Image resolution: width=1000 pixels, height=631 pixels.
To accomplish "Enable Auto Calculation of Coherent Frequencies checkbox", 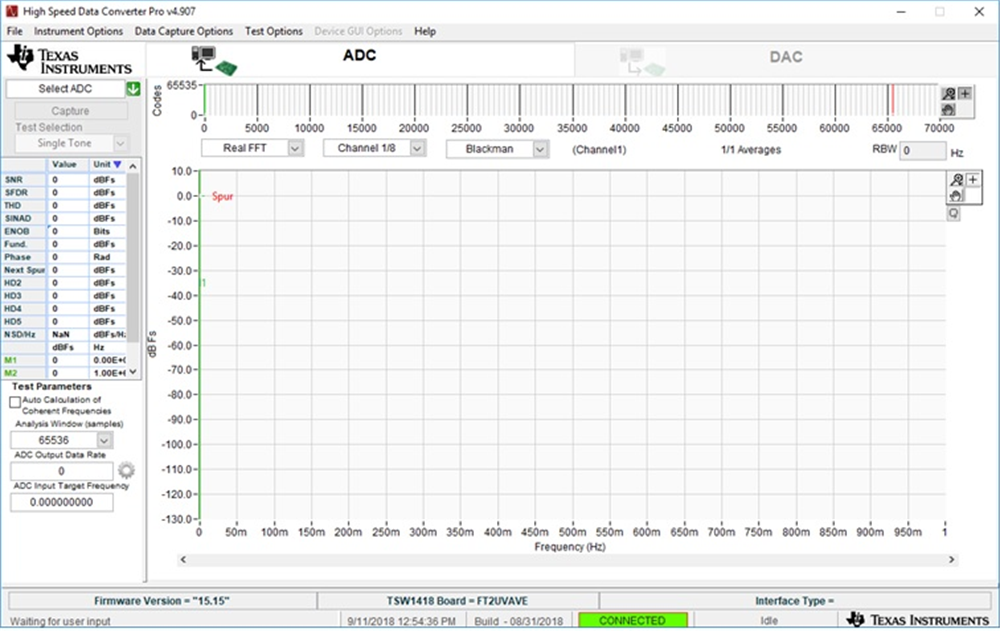I will coord(15,402).
